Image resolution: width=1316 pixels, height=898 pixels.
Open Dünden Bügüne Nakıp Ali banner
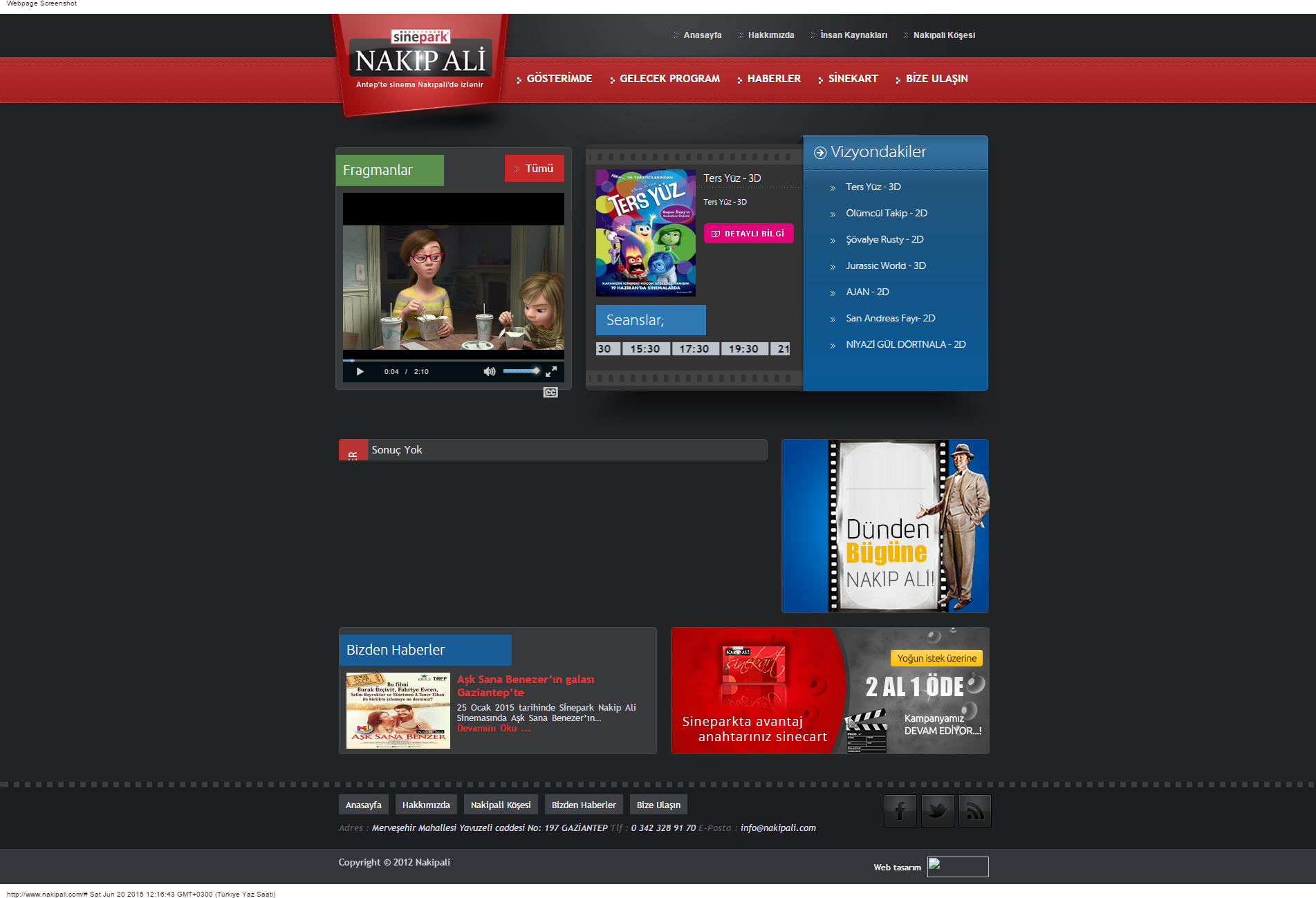tap(885, 526)
